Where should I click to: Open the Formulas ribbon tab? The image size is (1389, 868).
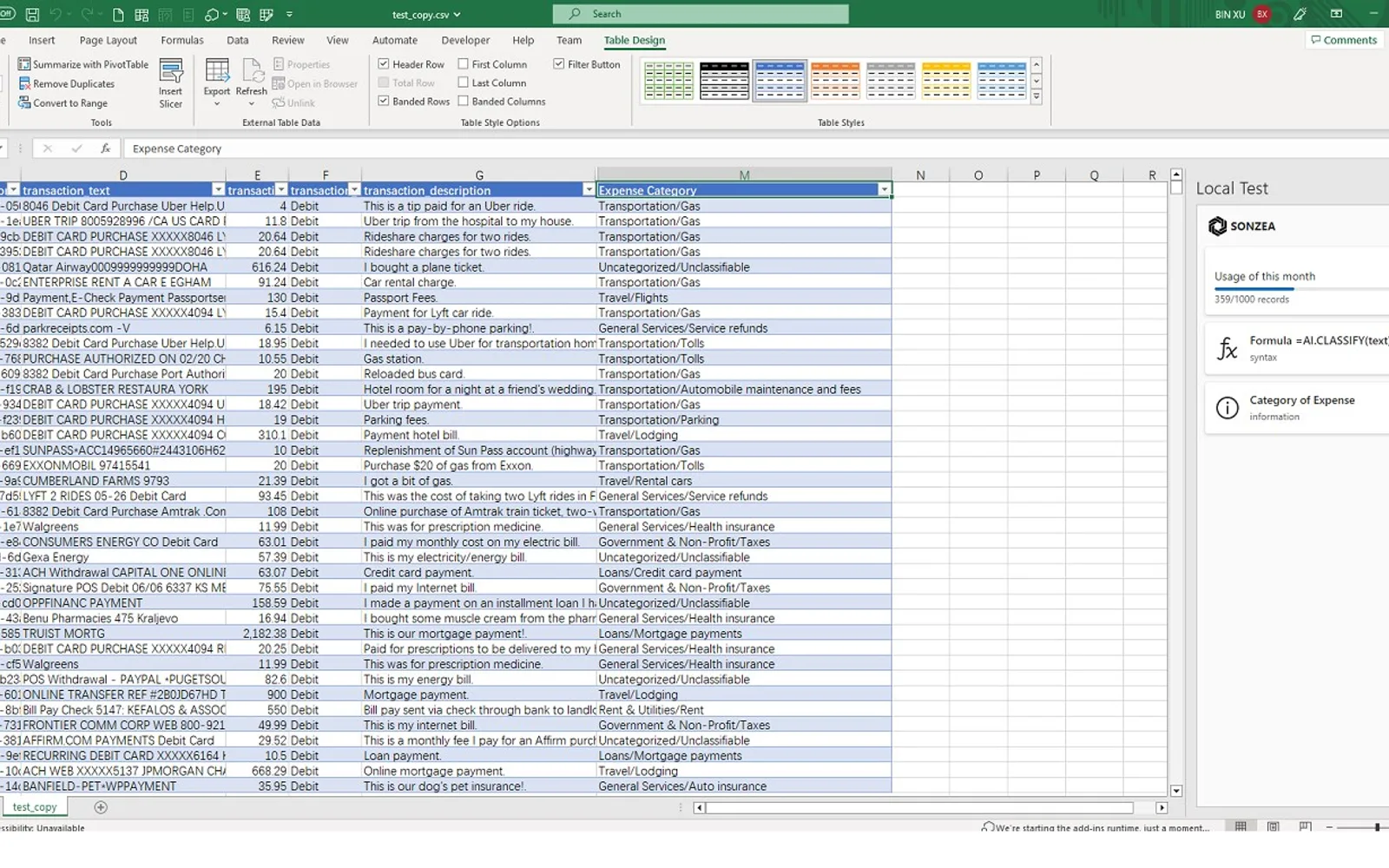(x=182, y=41)
